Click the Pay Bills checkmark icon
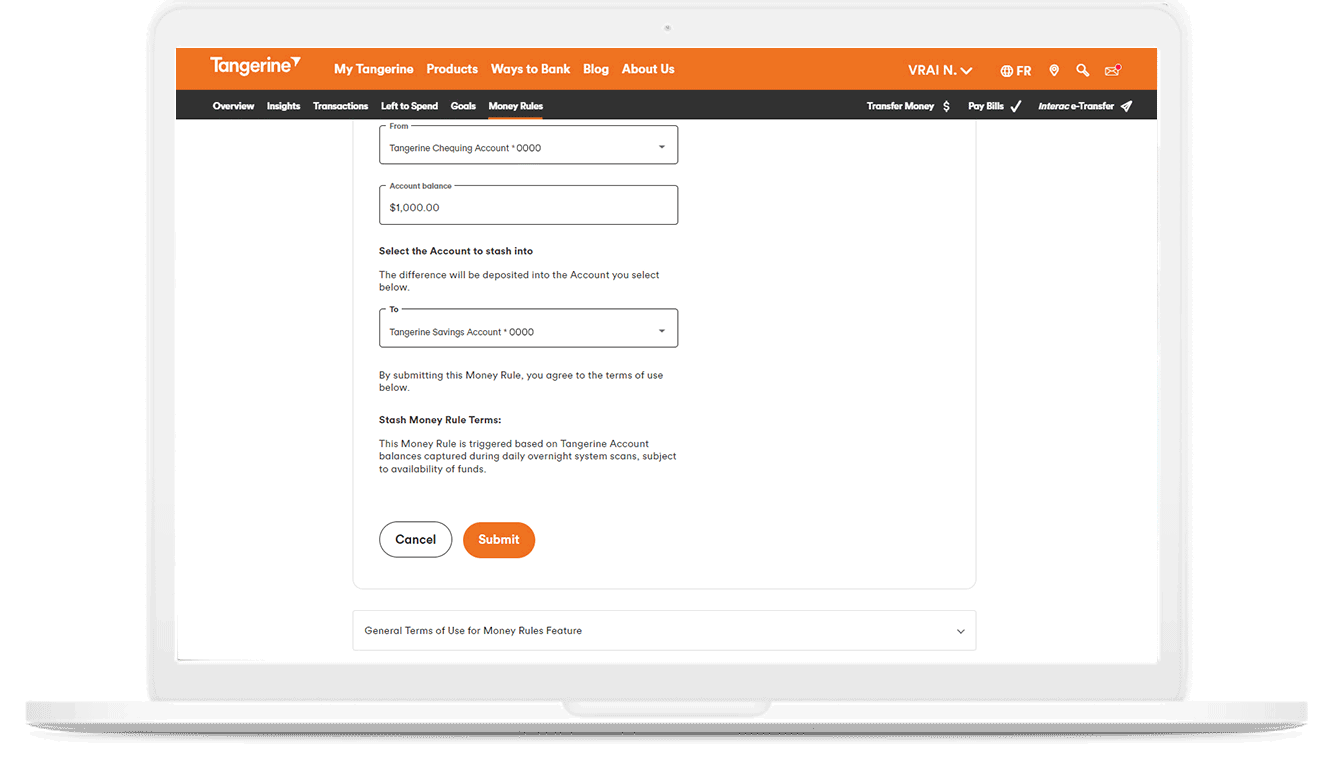Screen dimensions: 1330x766 tap(1016, 106)
